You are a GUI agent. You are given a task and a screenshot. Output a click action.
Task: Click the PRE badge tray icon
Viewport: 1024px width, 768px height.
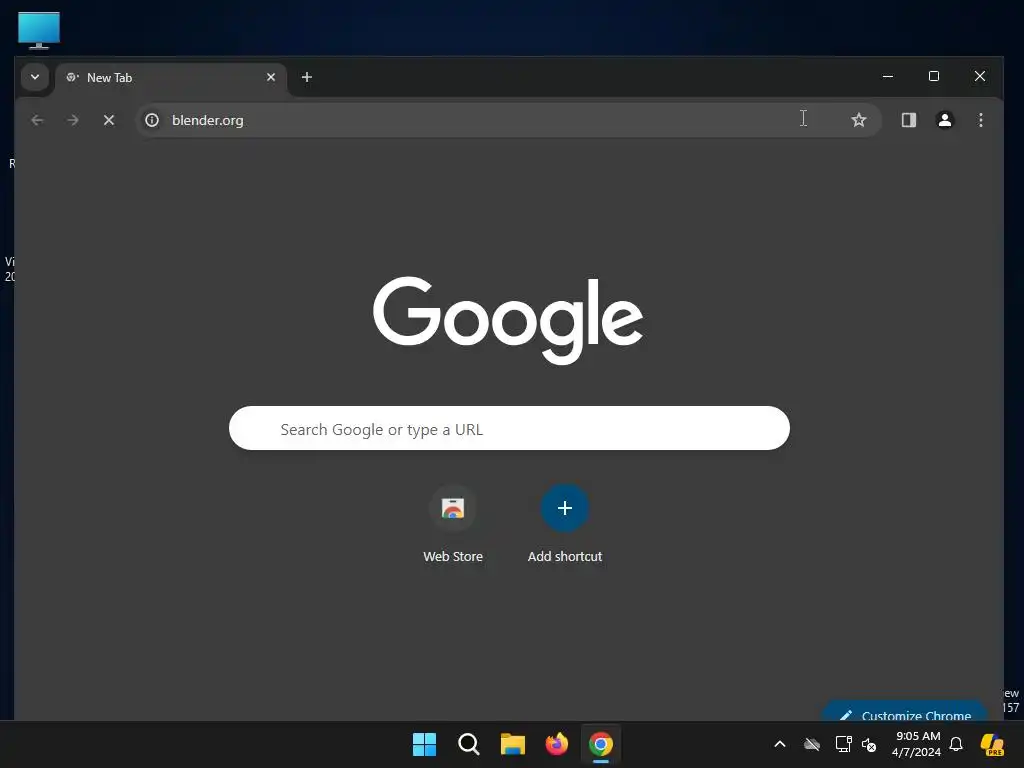tap(992, 744)
